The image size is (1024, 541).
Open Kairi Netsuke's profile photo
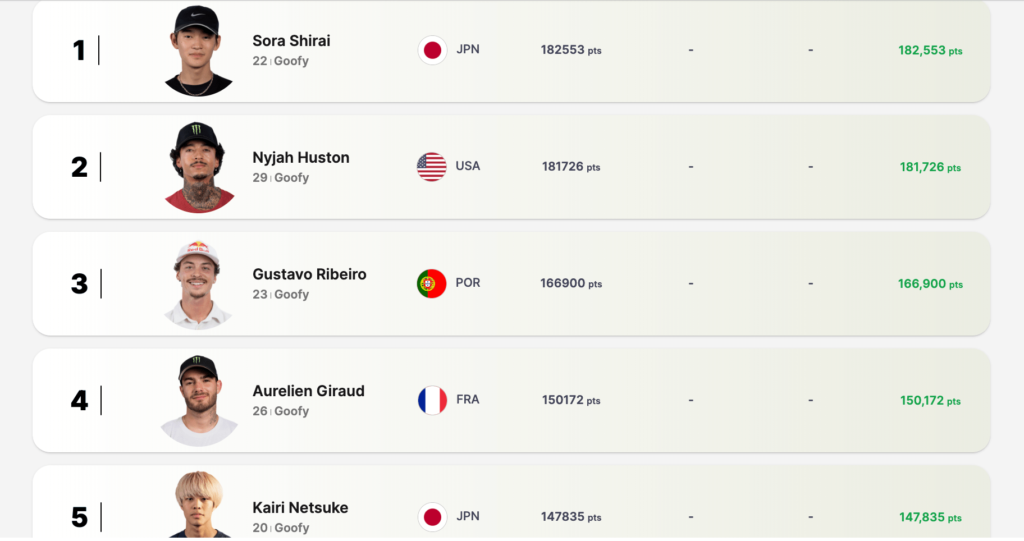pos(198,506)
